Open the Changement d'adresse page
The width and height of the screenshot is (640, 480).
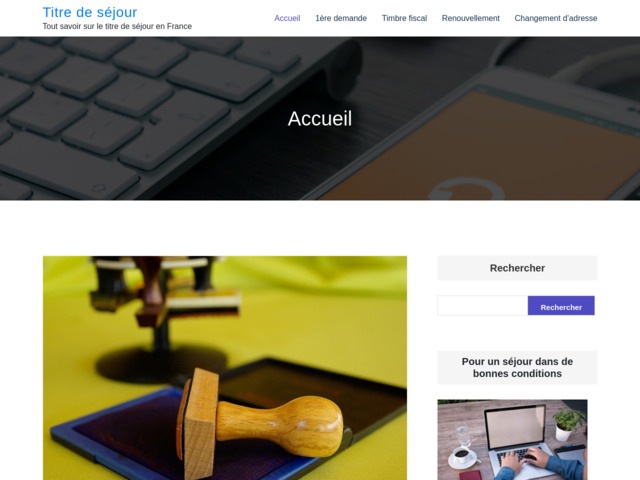point(556,18)
